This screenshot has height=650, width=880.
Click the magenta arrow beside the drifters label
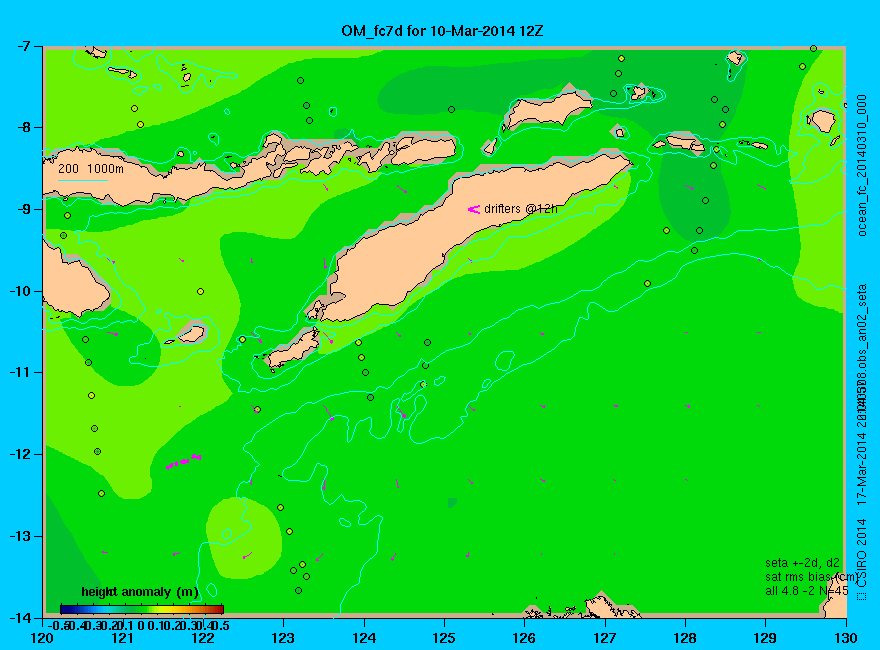(x=474, y=209)
